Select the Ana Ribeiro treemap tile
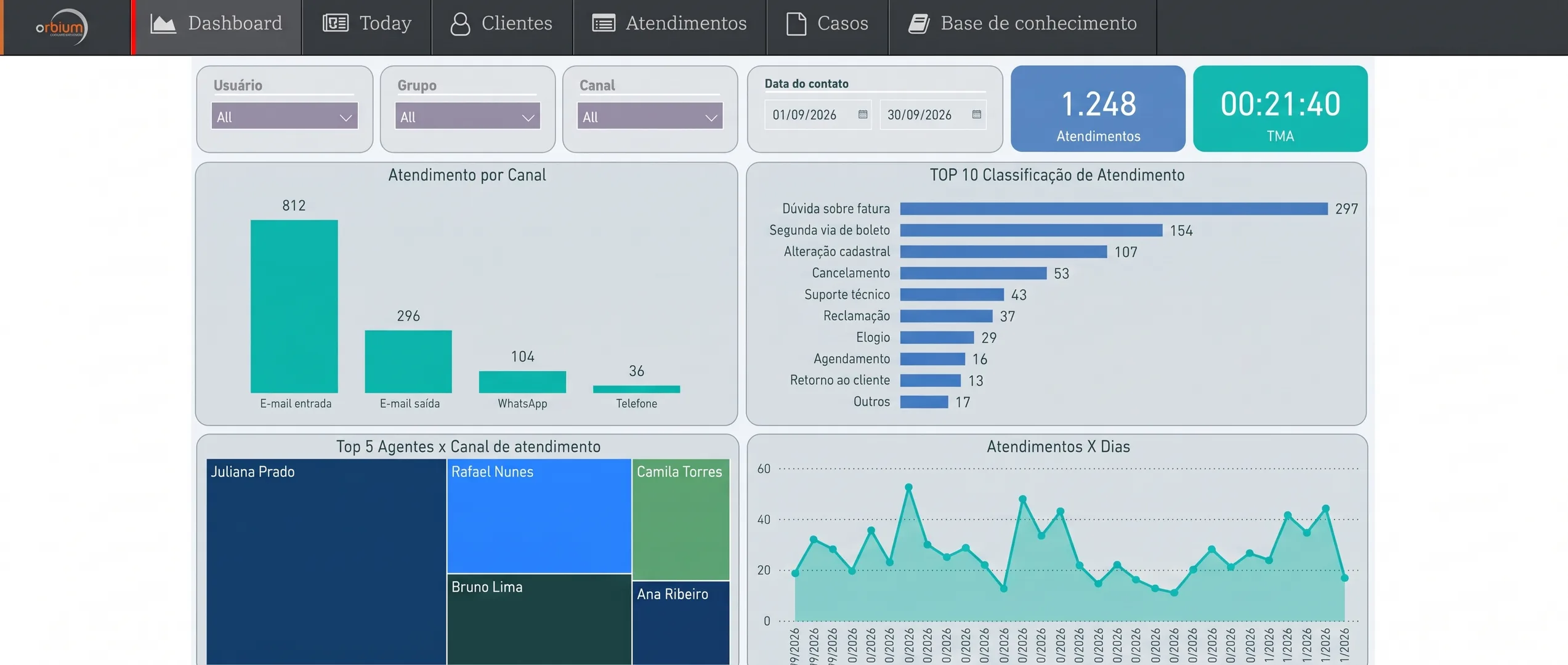The width and height of the screenshot is (1568, 665). tap(681, 623)
